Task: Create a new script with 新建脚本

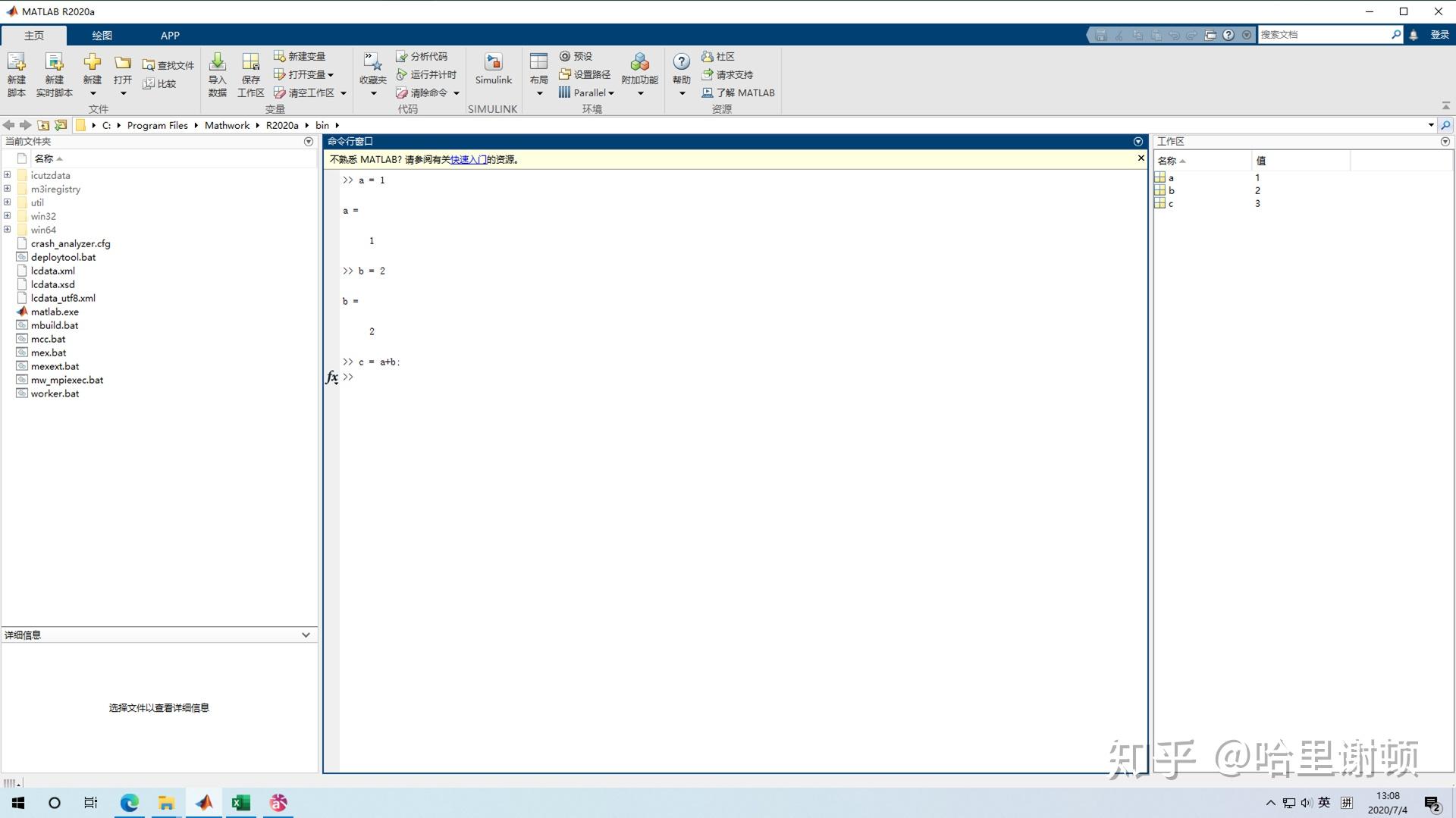Action: click(15, 73)
